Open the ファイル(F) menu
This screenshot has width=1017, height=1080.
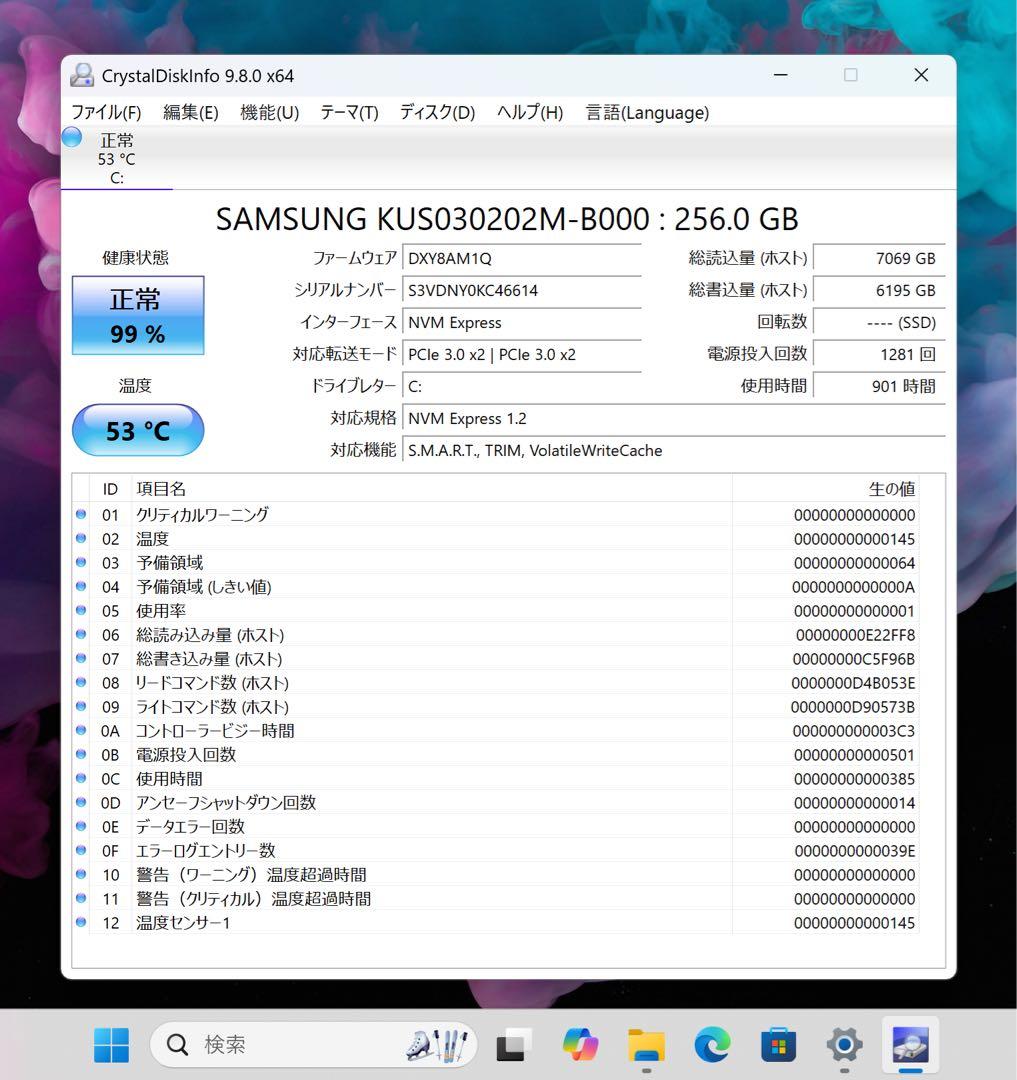coord(106,112)
